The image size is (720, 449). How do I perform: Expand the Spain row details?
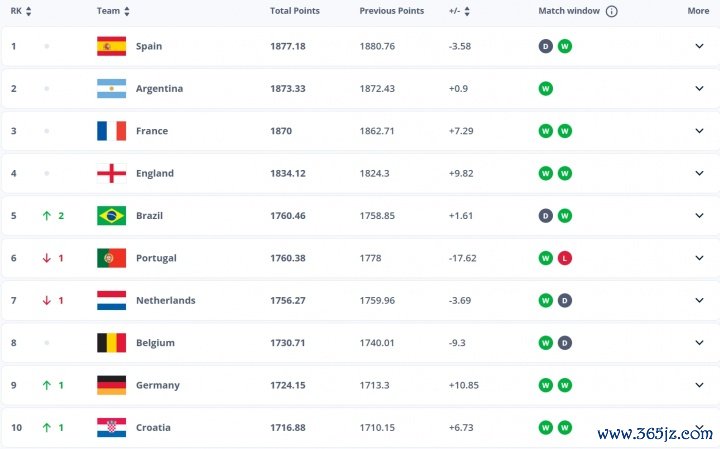(699, 46)
